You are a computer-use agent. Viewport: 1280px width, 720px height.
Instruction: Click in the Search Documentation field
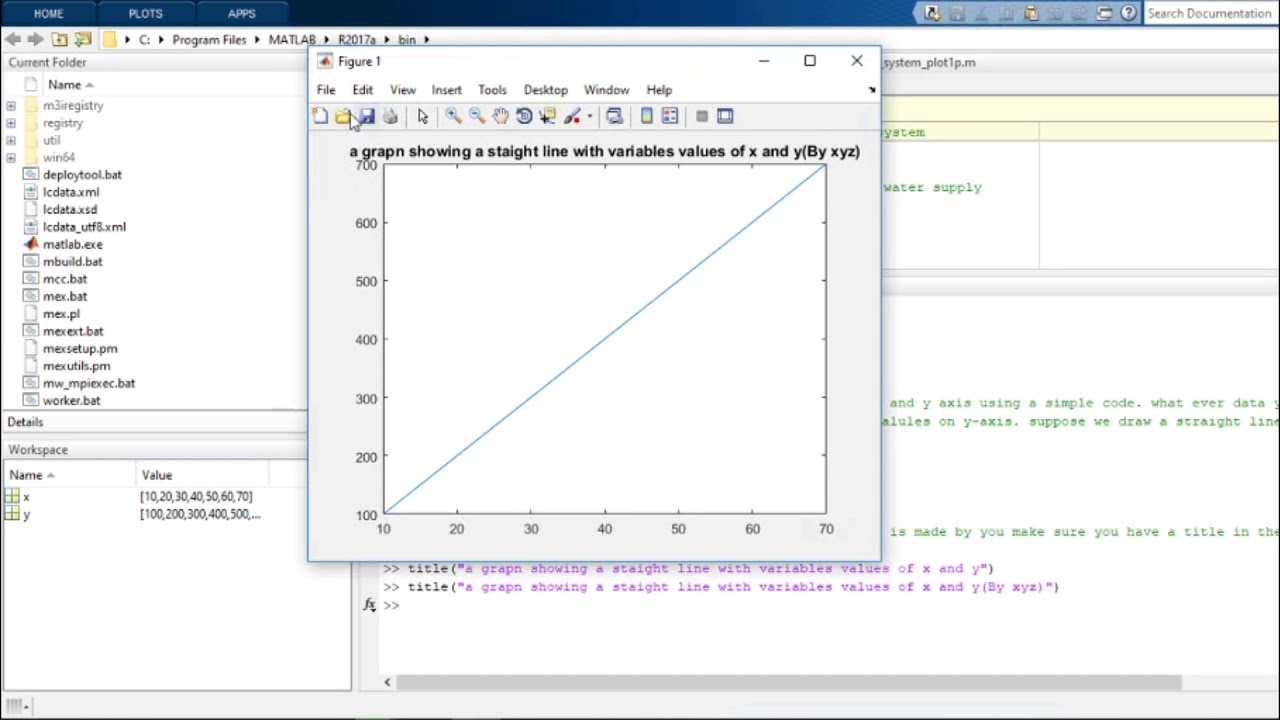coord(1209,14)
